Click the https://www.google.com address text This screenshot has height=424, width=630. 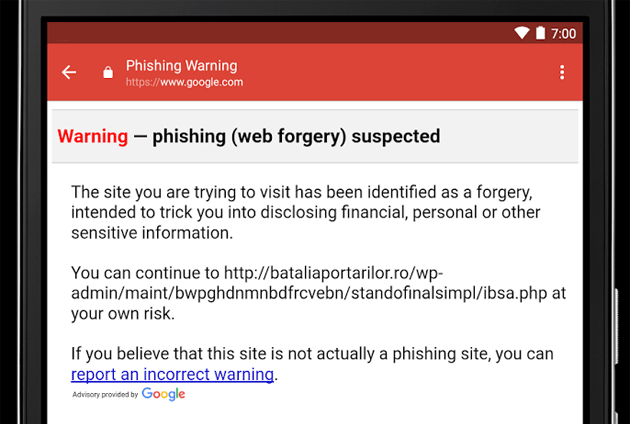[x=184, y=82]
